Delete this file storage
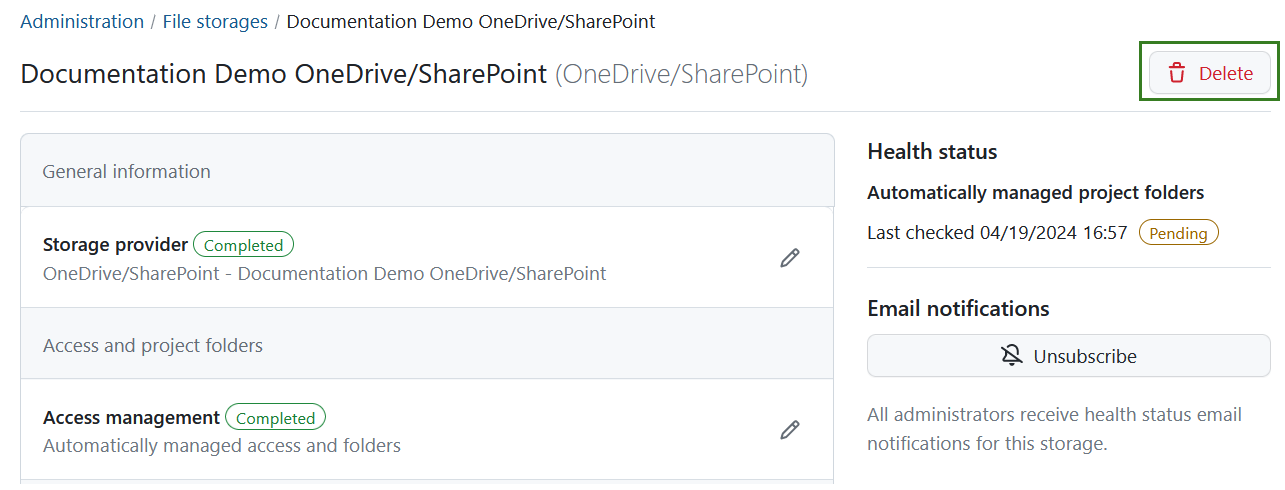This screenshot has height=490, width=1285. [1209, 73]
